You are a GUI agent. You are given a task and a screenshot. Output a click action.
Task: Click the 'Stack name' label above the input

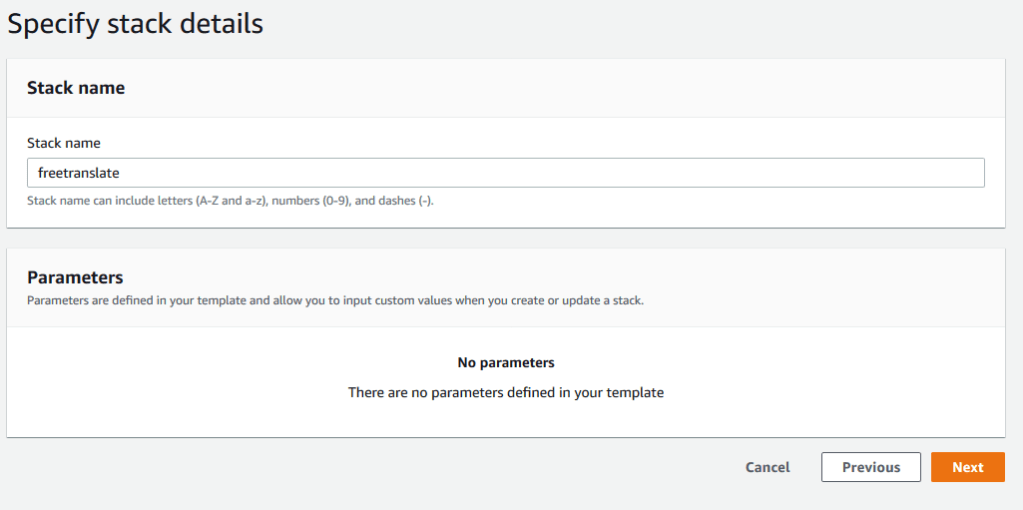(x=63, y=143)
